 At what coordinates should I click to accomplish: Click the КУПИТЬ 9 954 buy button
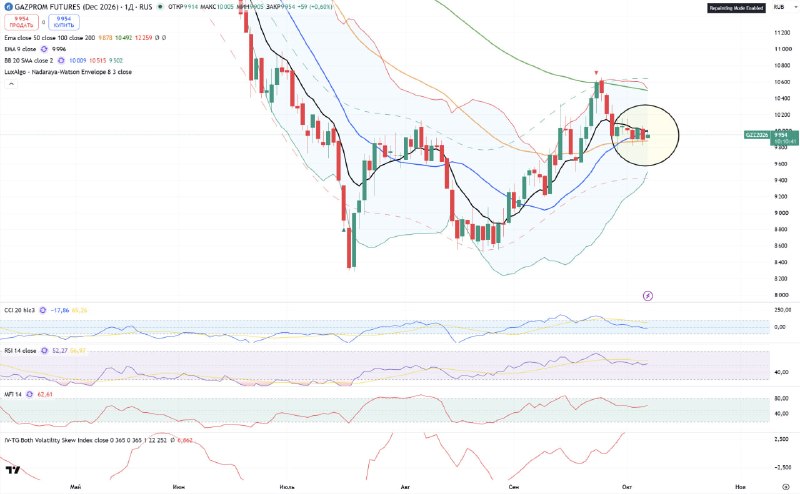(x=64, y=22)
